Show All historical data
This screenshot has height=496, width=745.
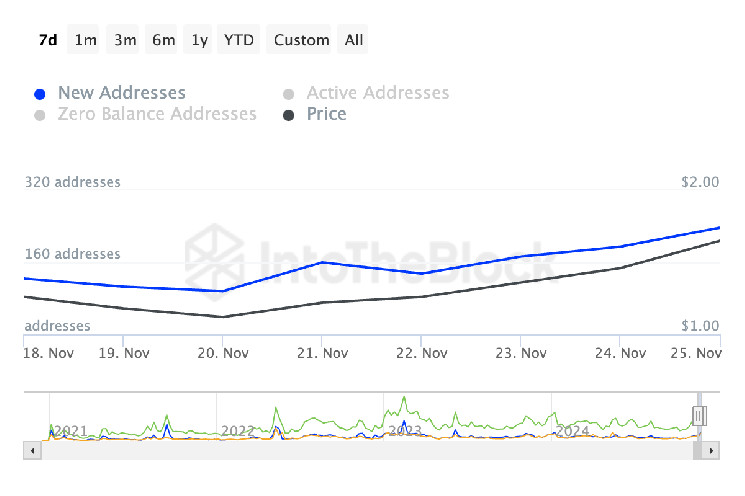pyautogui.click(x=353, y=39)
